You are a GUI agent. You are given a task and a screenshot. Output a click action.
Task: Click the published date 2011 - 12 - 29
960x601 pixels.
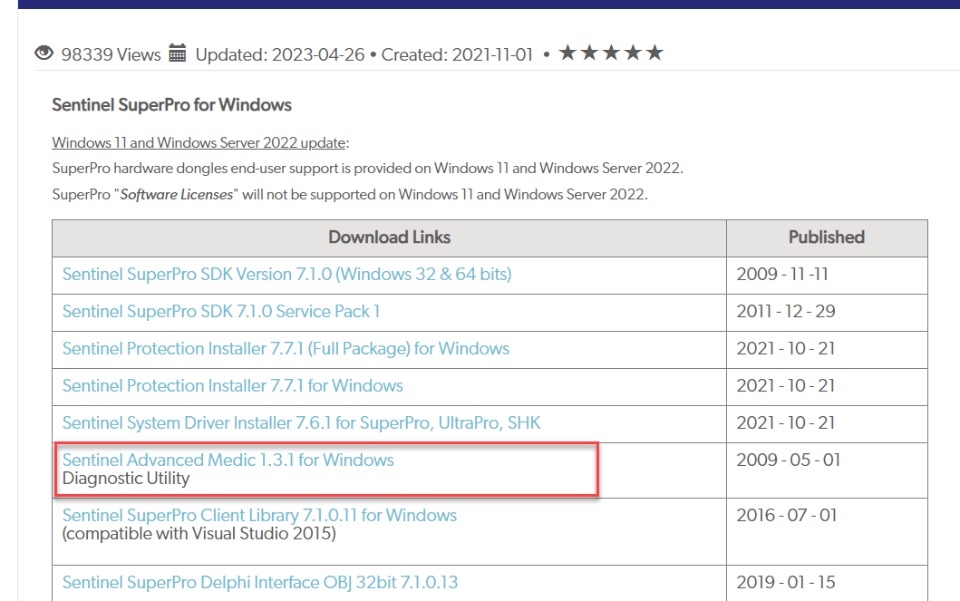(786, 312)
